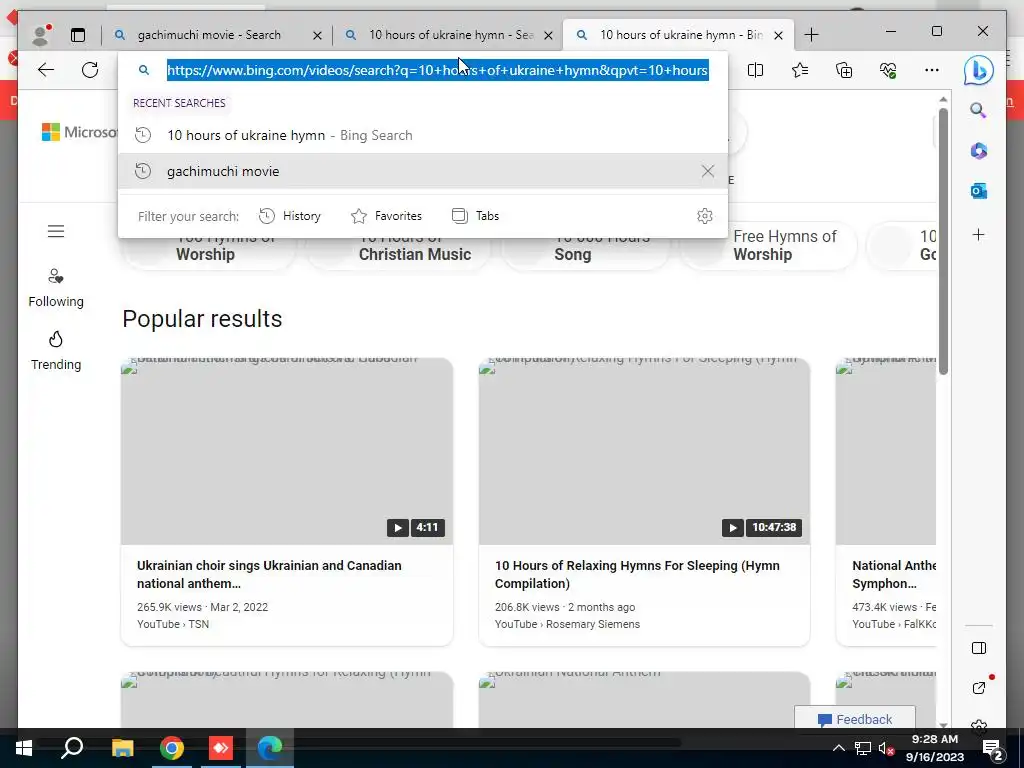Screen dimensions: 1024x768
Task: Open Microsoft 365 sidebar icon
Action: (x=978, y=151)
